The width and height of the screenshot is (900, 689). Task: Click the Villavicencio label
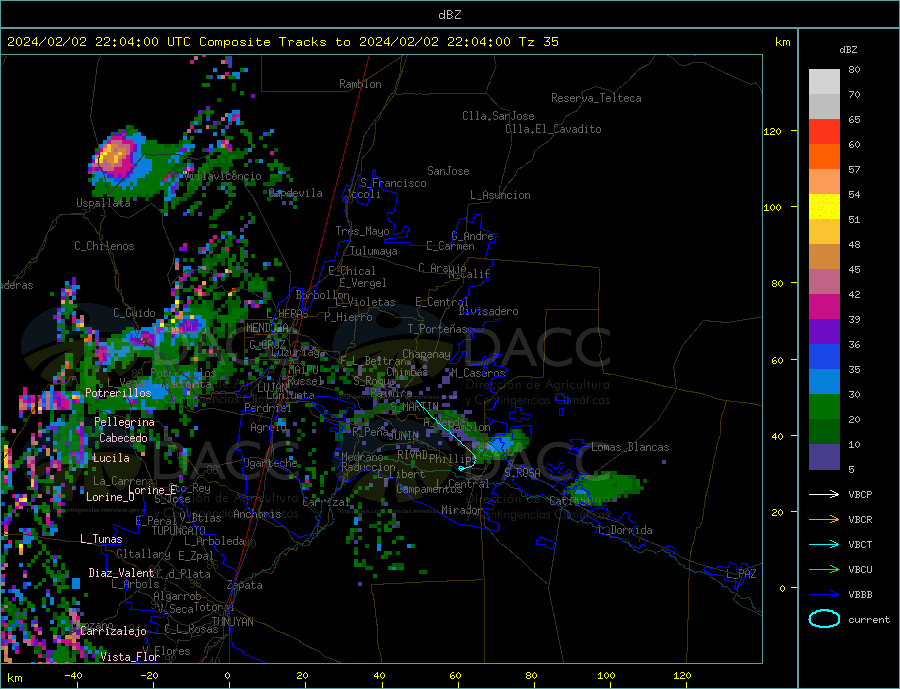point(223,176)
